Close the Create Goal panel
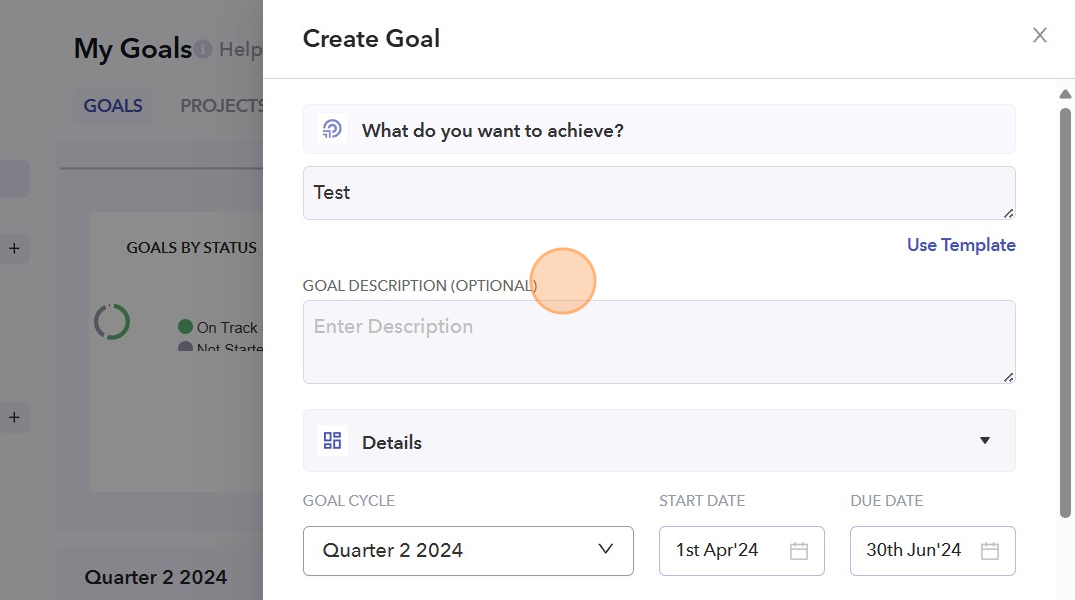Image resolution: width=1075 pixels, height=600 pixels. pyautogui.click(x=1040, y=36)
